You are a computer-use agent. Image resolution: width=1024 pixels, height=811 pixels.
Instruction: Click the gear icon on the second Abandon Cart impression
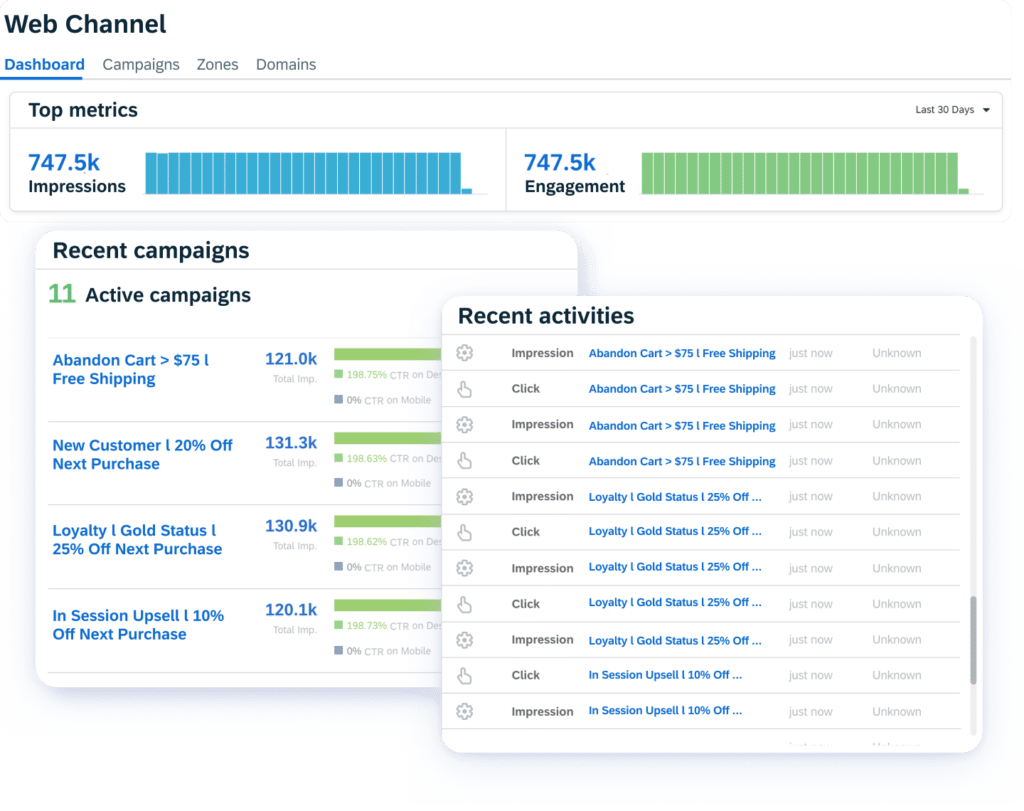coord(463,425)
